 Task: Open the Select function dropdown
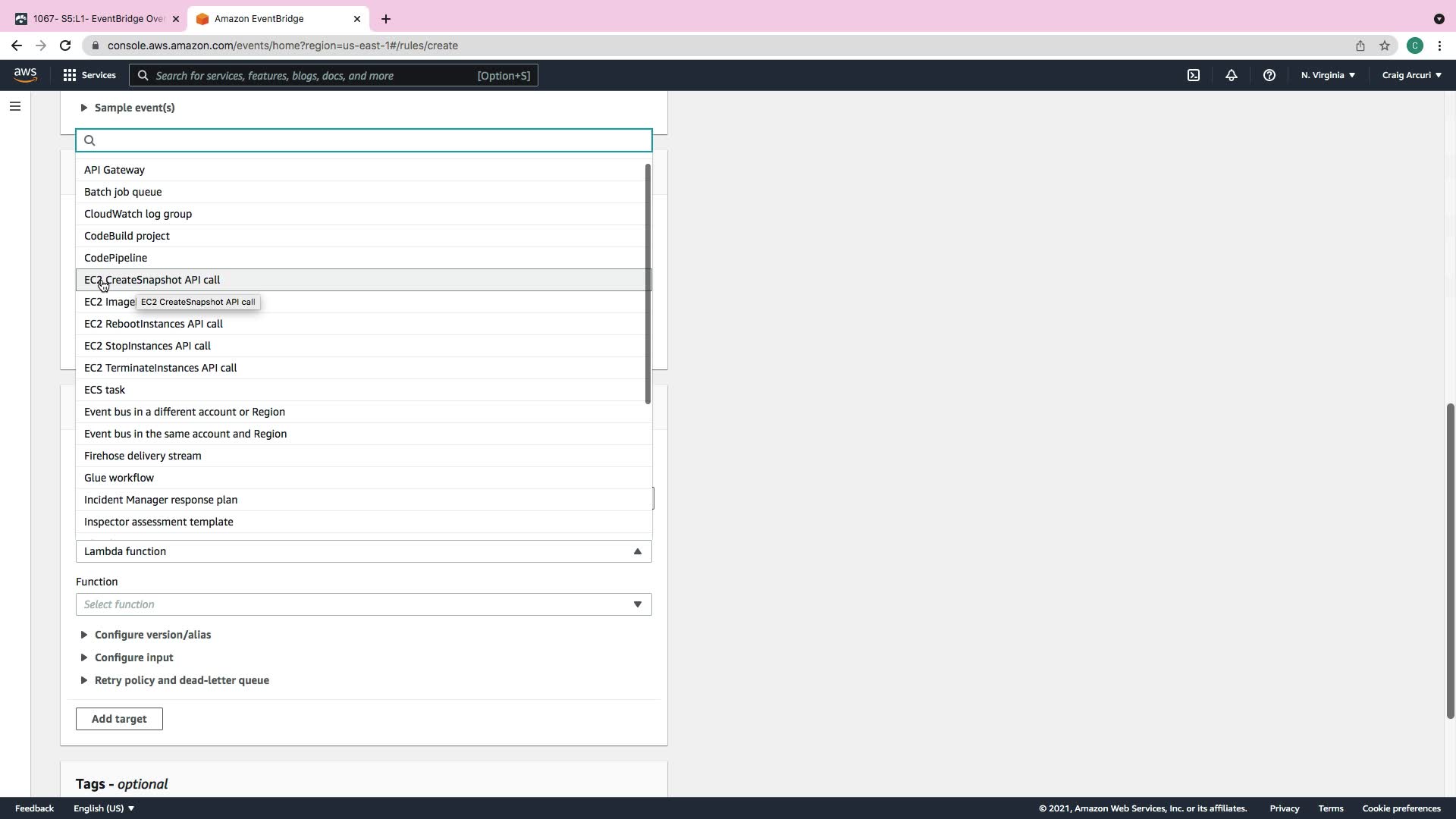pyautogui.click(x=363, y=604)
